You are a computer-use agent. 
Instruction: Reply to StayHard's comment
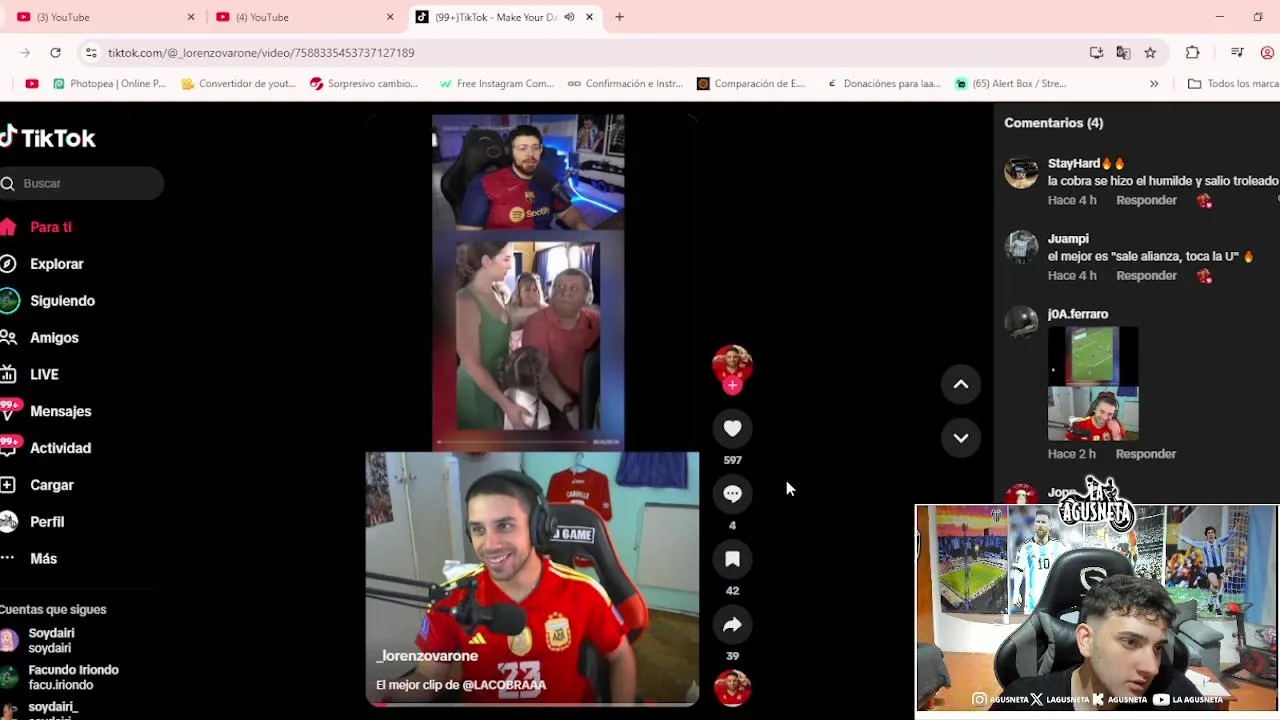[1146, 200]
